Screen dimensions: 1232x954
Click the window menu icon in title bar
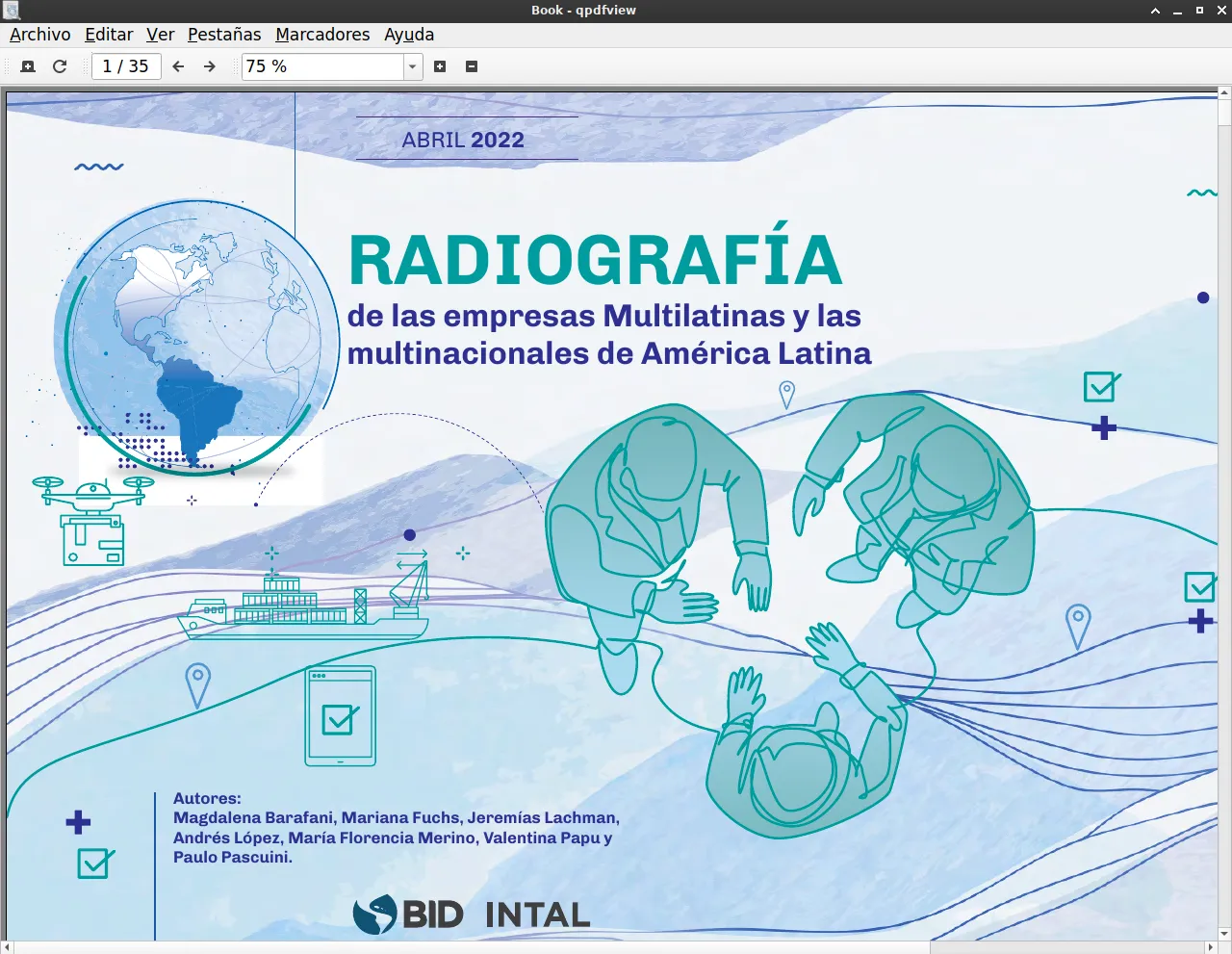pyautogui.click(x=11, y=11)
